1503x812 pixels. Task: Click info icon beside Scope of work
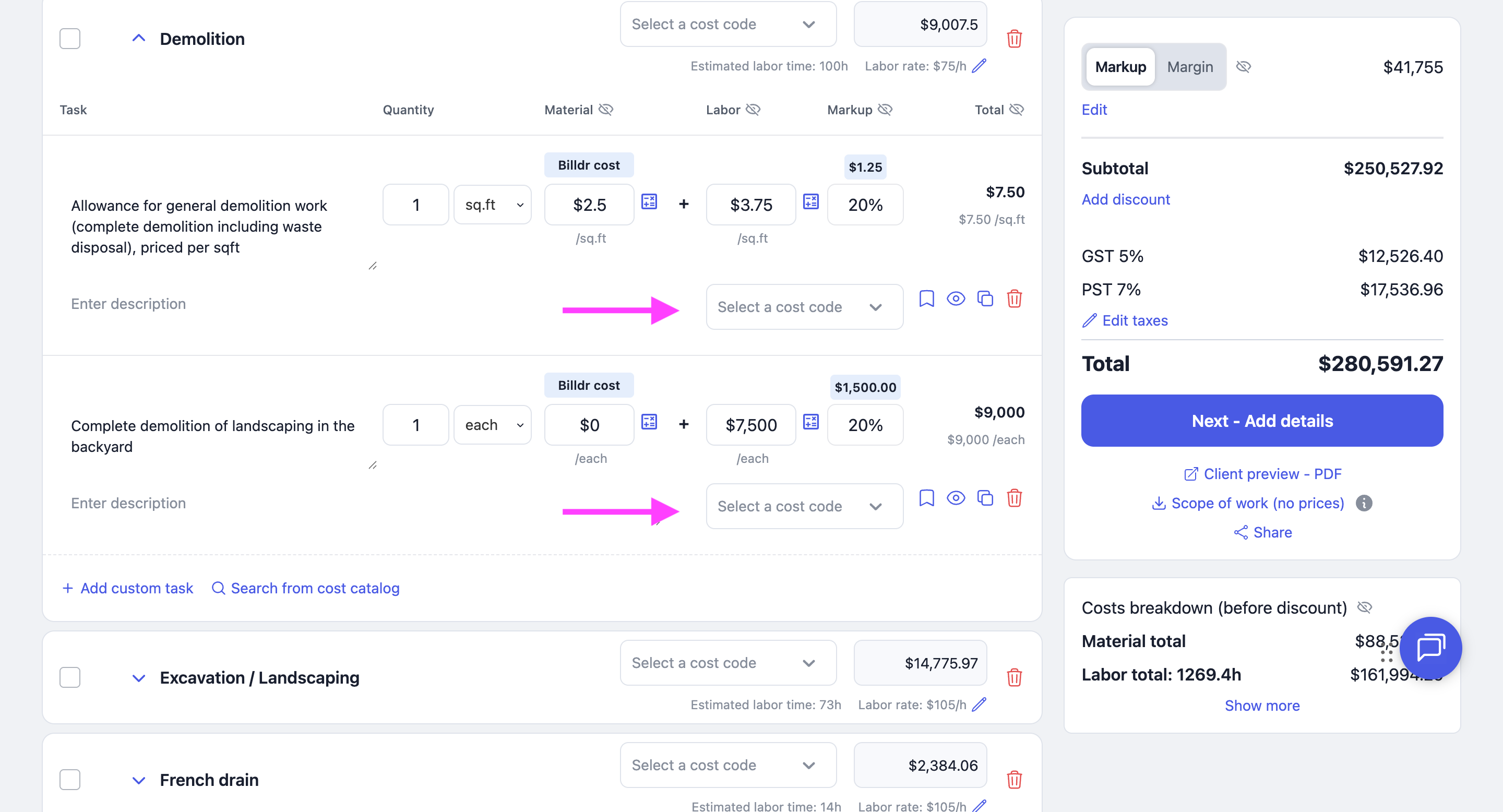(1364, 503)
